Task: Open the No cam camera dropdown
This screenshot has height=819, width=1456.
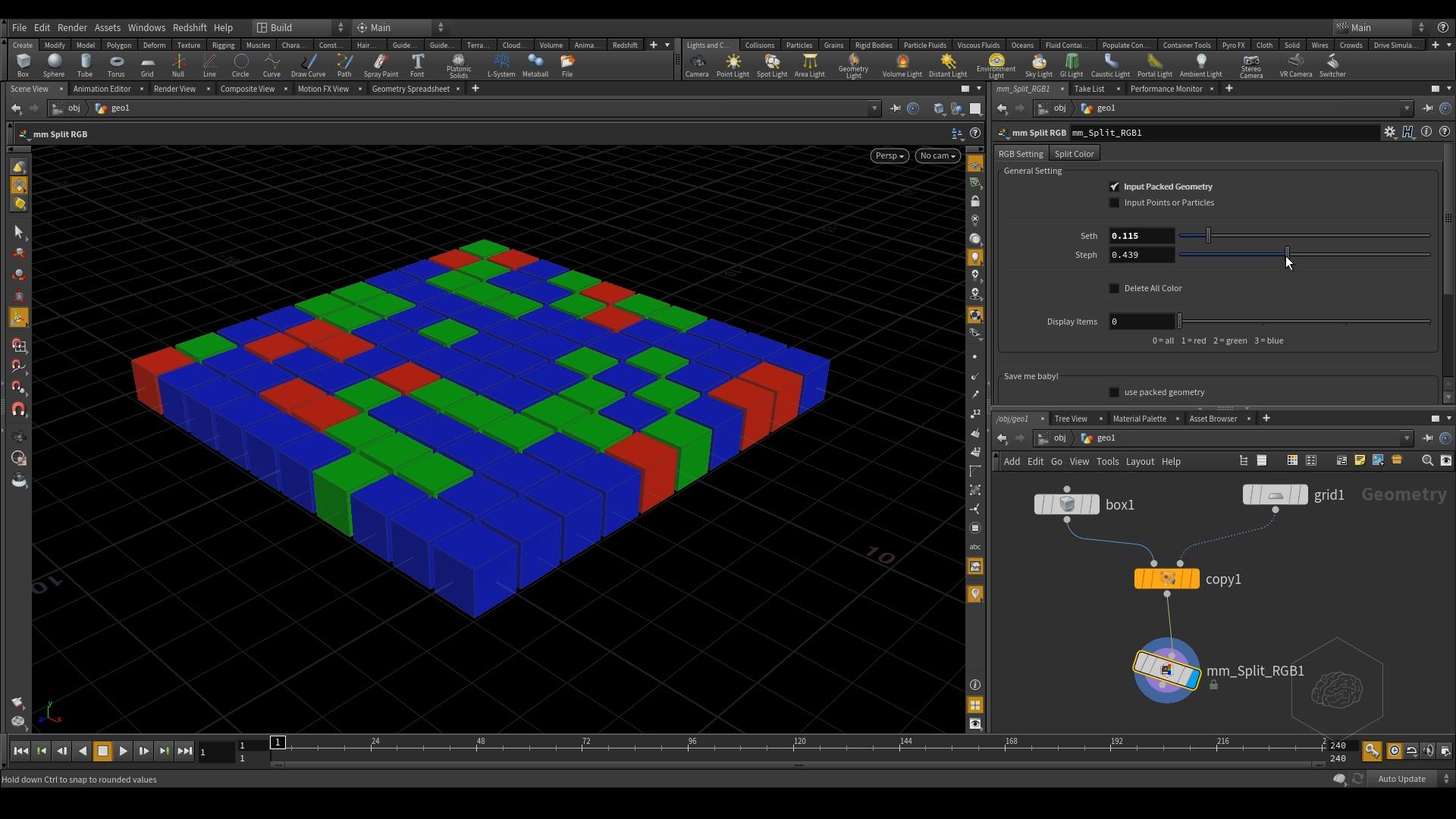Action: [x=937, y=155]
